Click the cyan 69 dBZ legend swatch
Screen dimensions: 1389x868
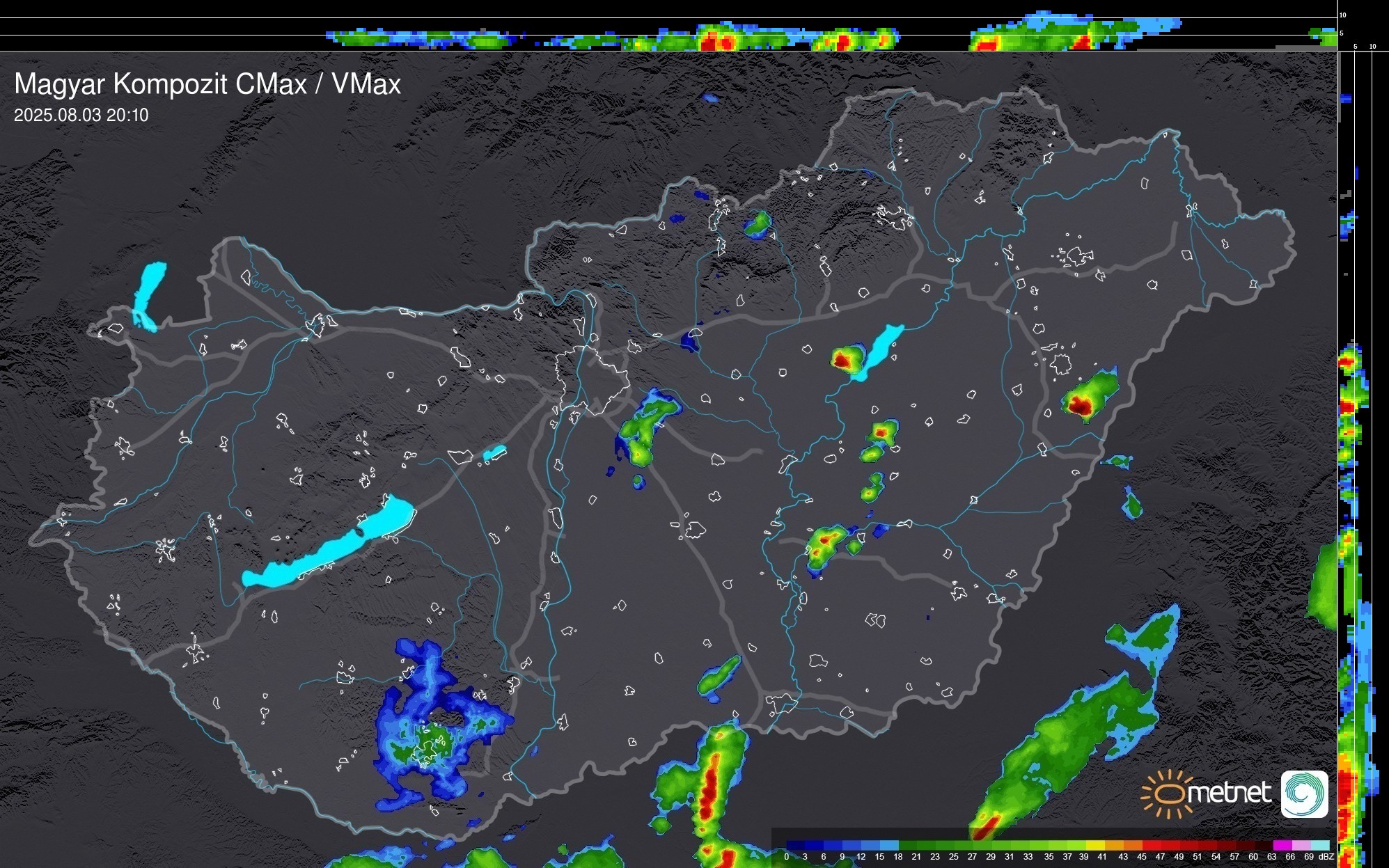tap(1319, 846)
